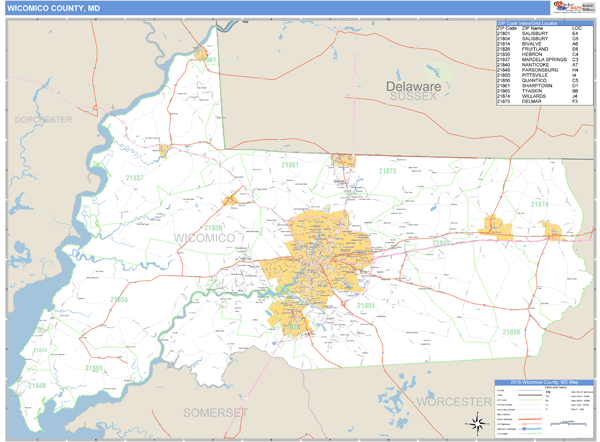The width and height of the screenshot is (600, 442).
Task: Click the compass rose icon
Action: (x=478, y=419)
